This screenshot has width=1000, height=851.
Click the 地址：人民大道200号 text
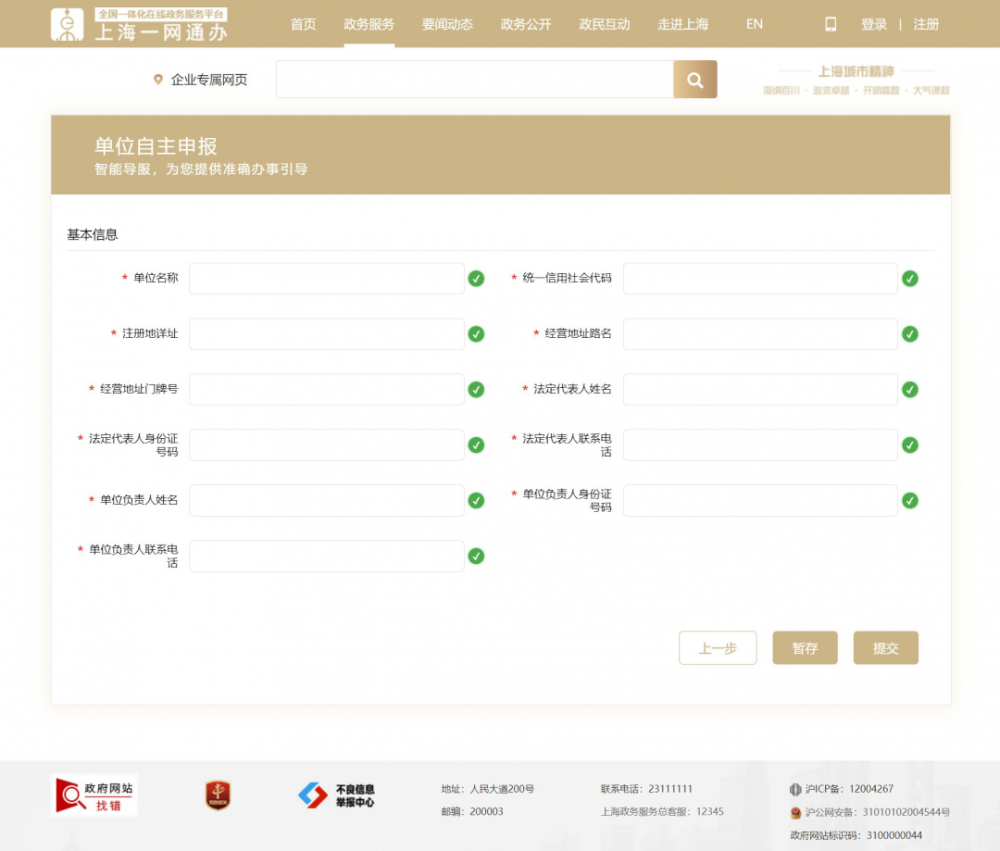point(487,789)
